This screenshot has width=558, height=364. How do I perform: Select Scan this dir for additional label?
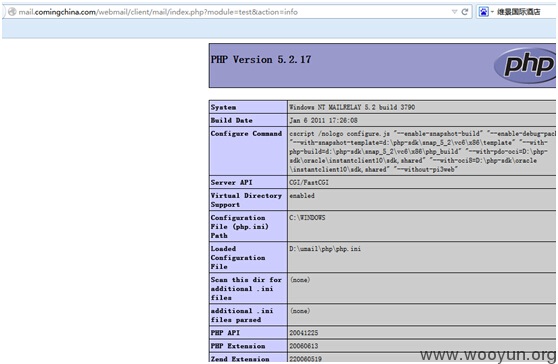coord(246,288)
